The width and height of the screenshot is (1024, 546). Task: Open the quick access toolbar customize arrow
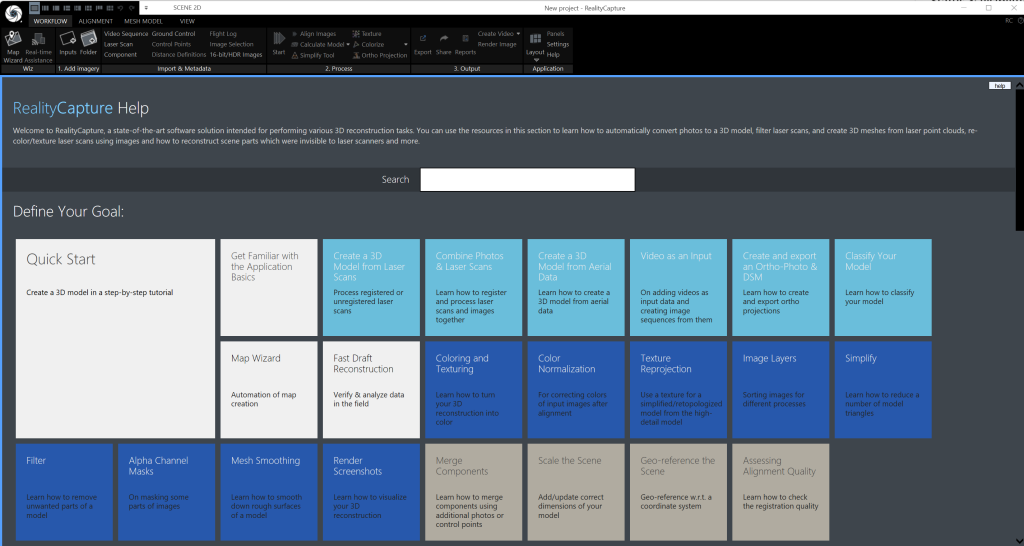(x=146, y=8)
